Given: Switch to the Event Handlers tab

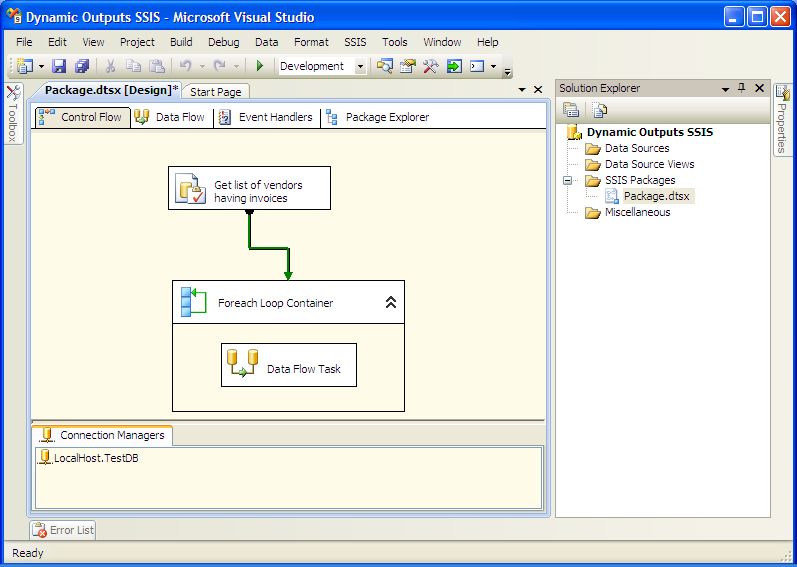Looking at the screenshot, I should coord(267,117).
